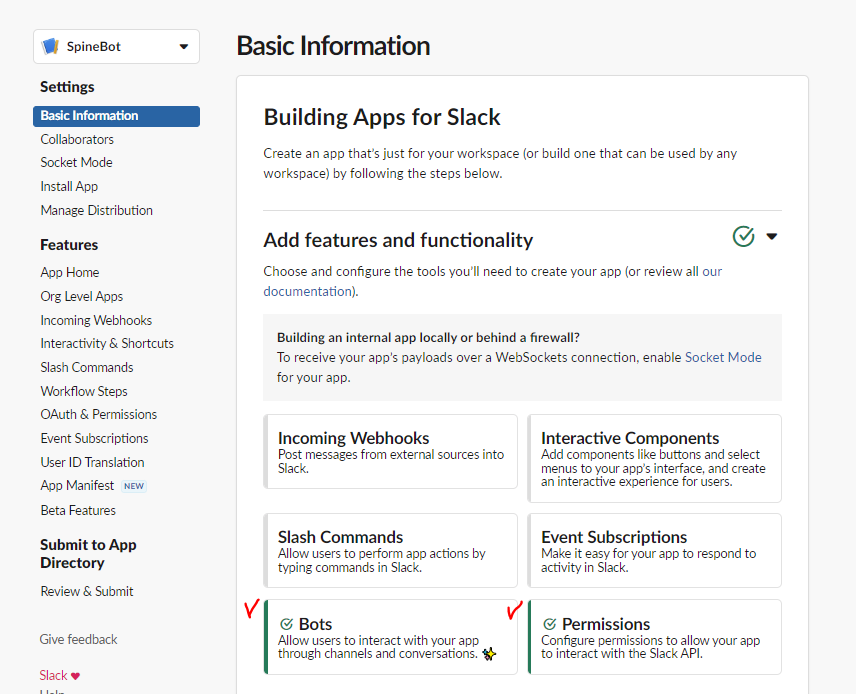
Task: Open the Bots feature card
Action: click(390, 637)
